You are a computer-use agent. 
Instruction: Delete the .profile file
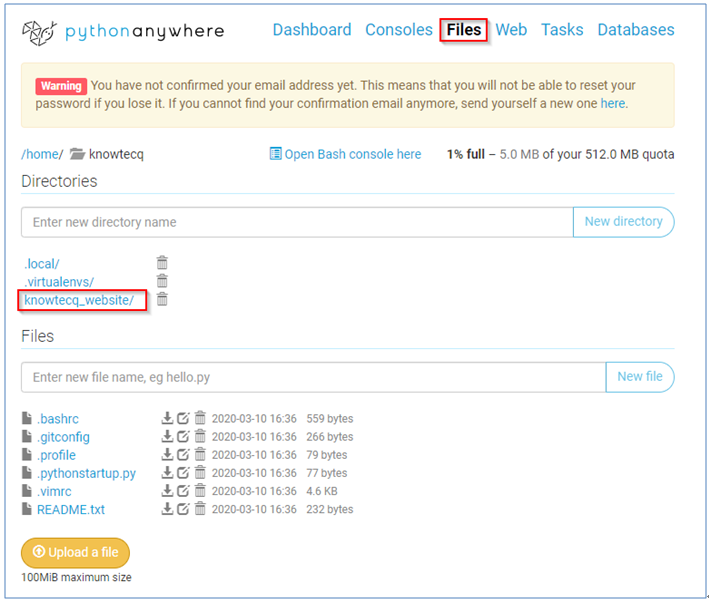(x=200, y=454)
